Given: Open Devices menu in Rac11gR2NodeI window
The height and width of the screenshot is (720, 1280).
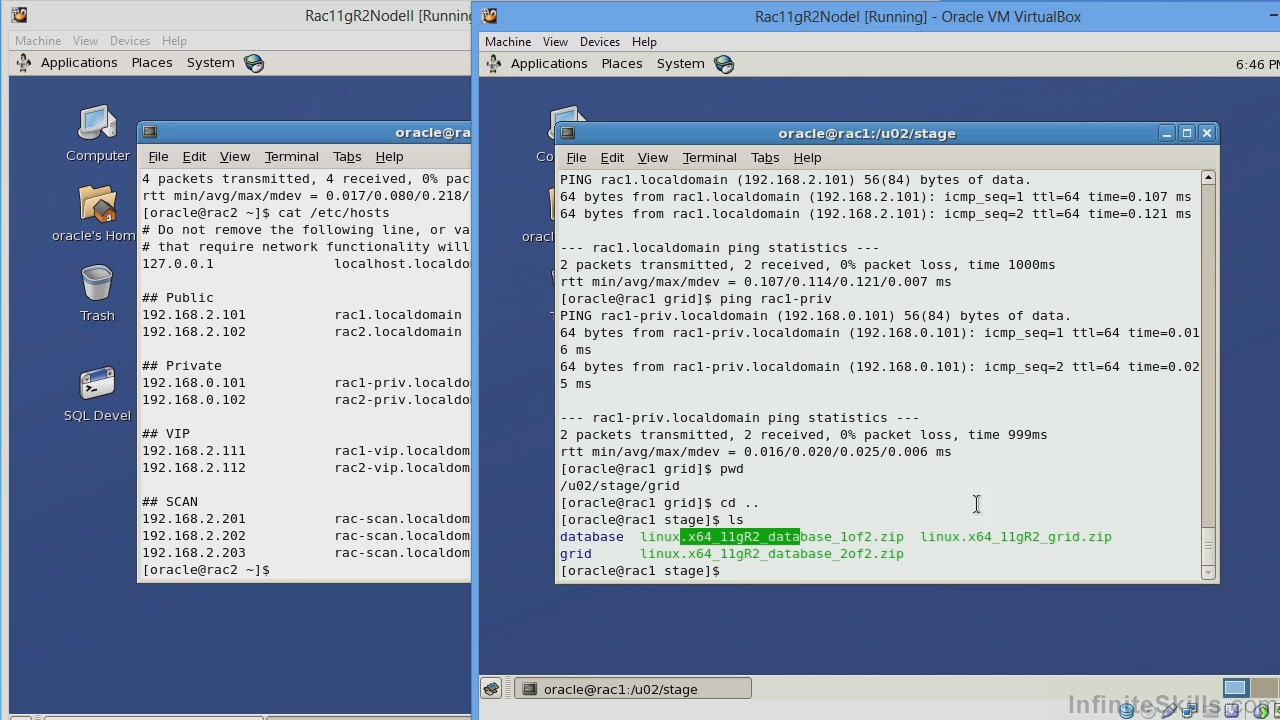Looking at the screenshot, I should tap(600, 42).
